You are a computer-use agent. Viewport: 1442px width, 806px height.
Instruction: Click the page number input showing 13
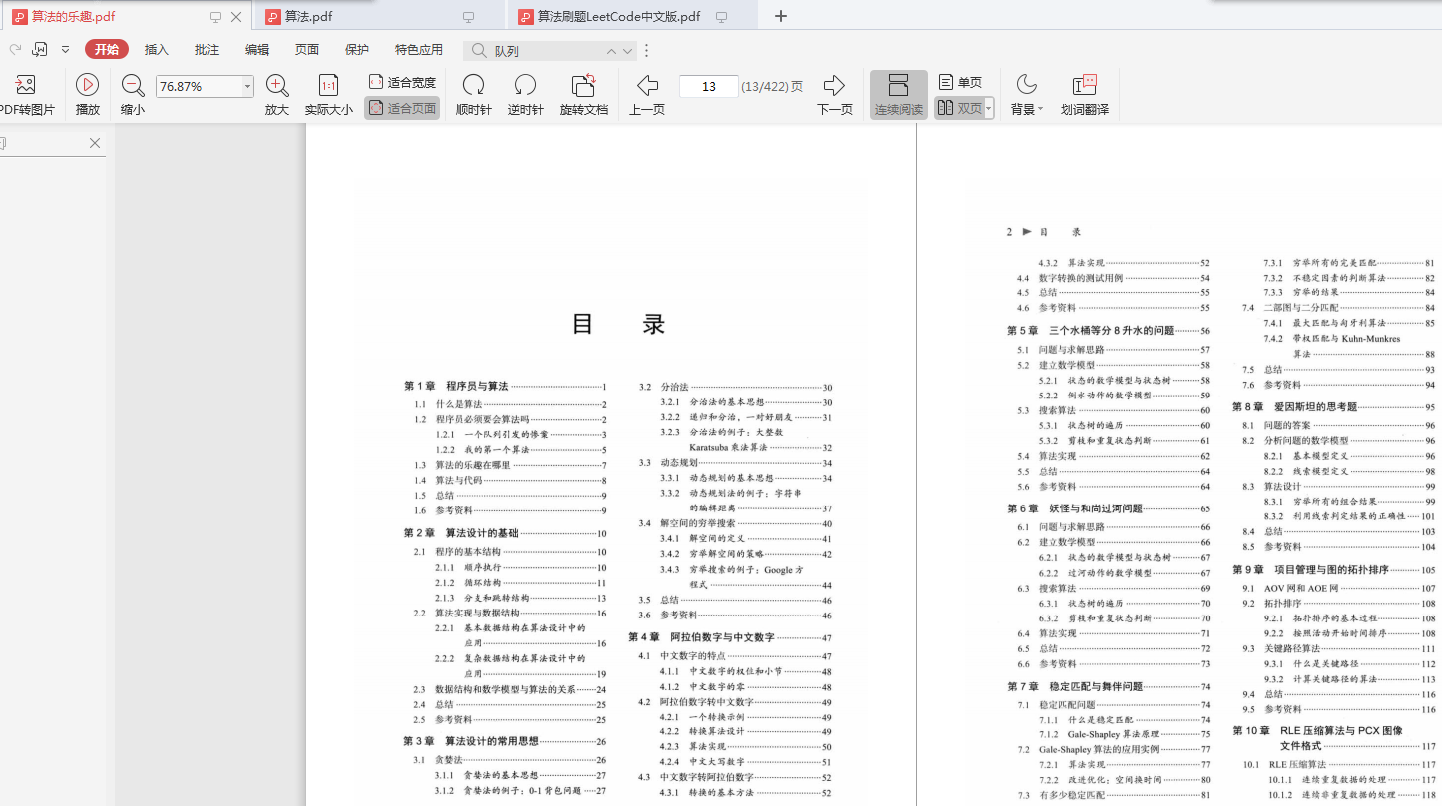(708, 86)
